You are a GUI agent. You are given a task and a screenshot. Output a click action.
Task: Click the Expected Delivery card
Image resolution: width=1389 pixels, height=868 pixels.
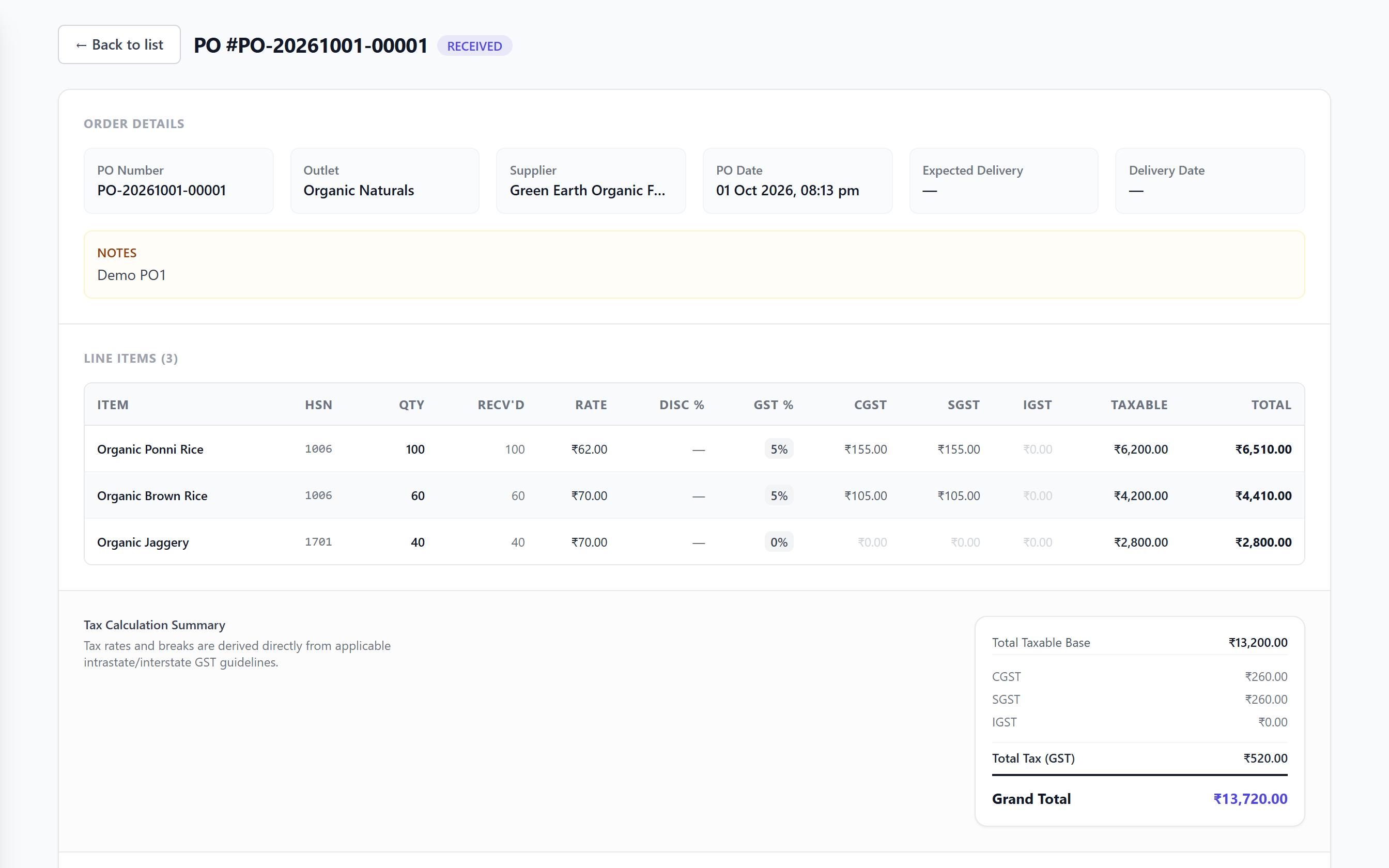pos(1004,181)
